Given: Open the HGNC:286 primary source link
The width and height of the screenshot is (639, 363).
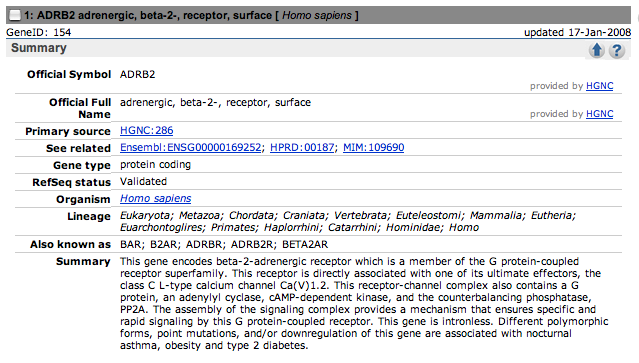Looking at the screenshot, I should click(x=146, y=130).
